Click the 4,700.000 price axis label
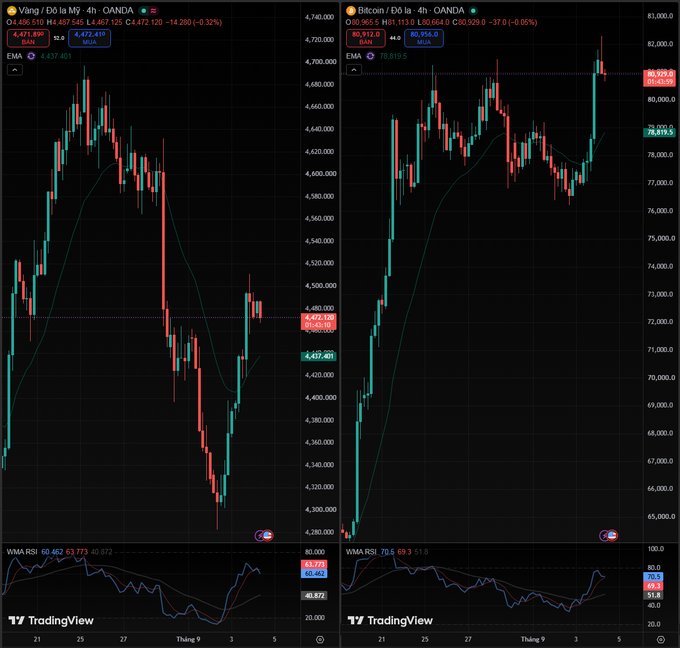Image resolution: width=680 pixels, height=648 pixels. point(320,62)
